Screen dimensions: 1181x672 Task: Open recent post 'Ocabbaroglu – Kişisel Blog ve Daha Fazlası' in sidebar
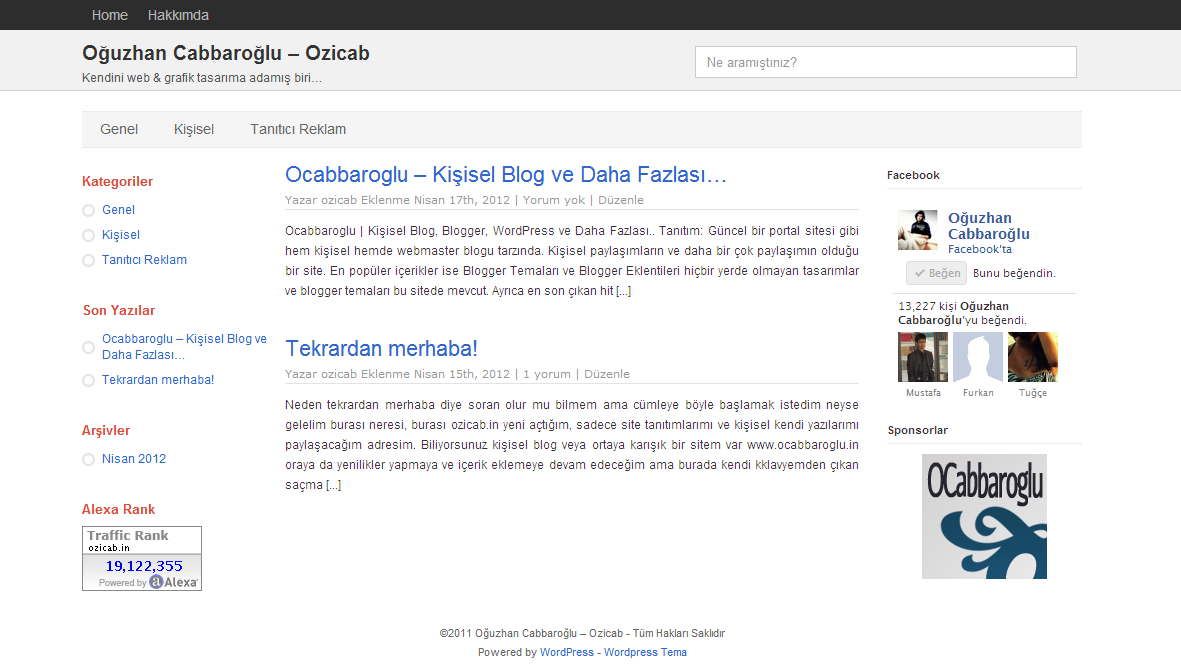coord(185,347)
